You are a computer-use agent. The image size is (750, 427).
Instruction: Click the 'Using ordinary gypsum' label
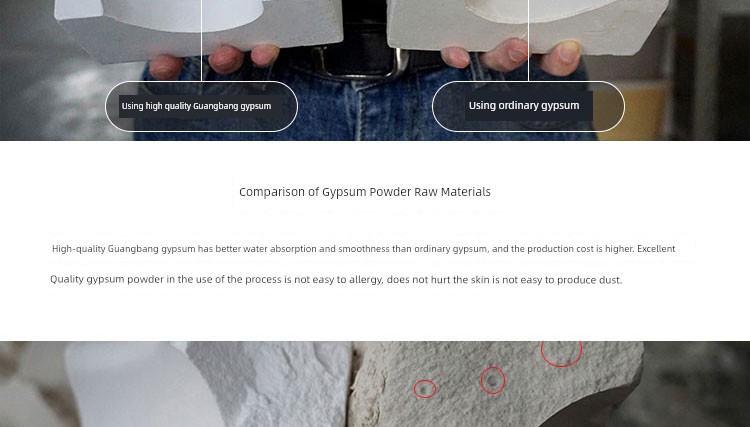524,106
